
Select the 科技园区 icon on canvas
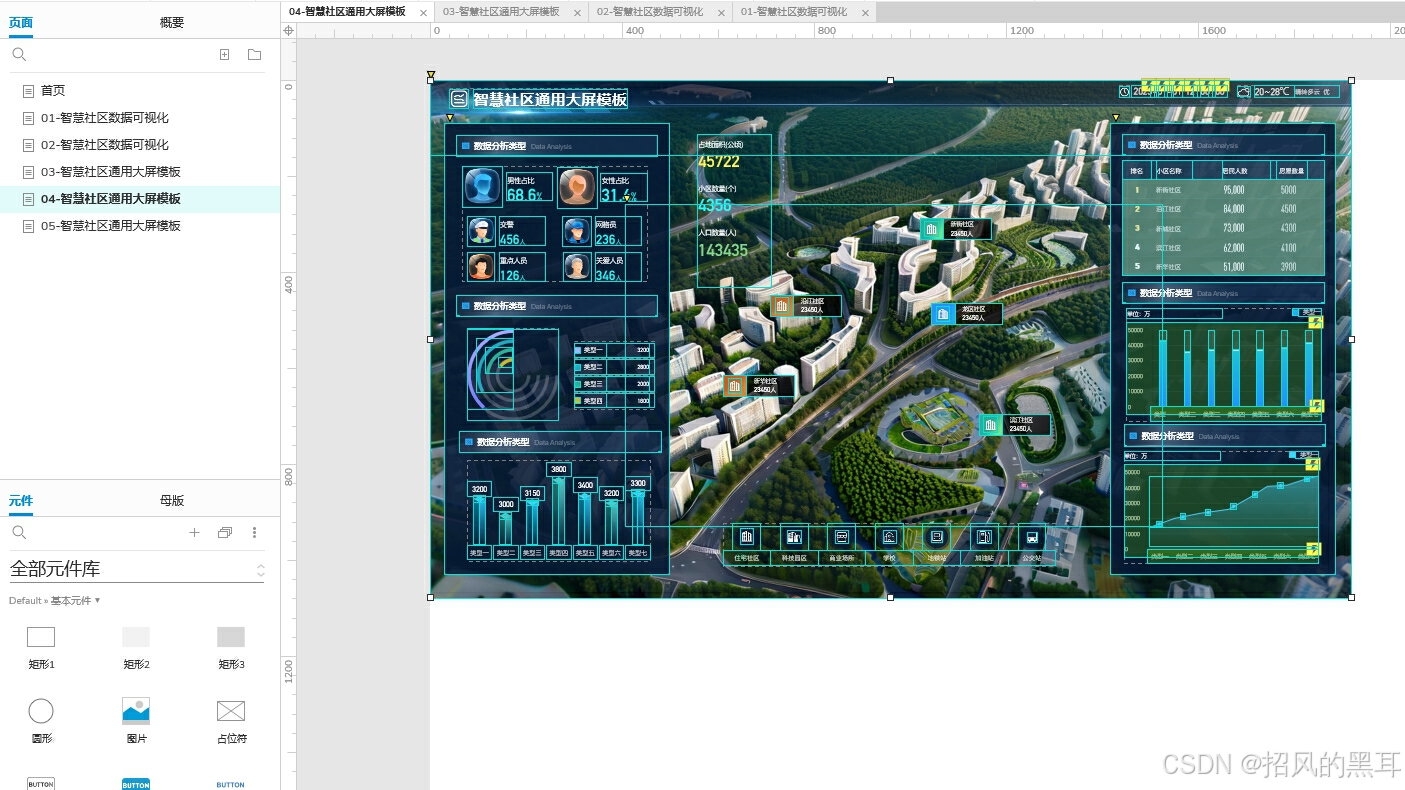click(x=794, y=537)
